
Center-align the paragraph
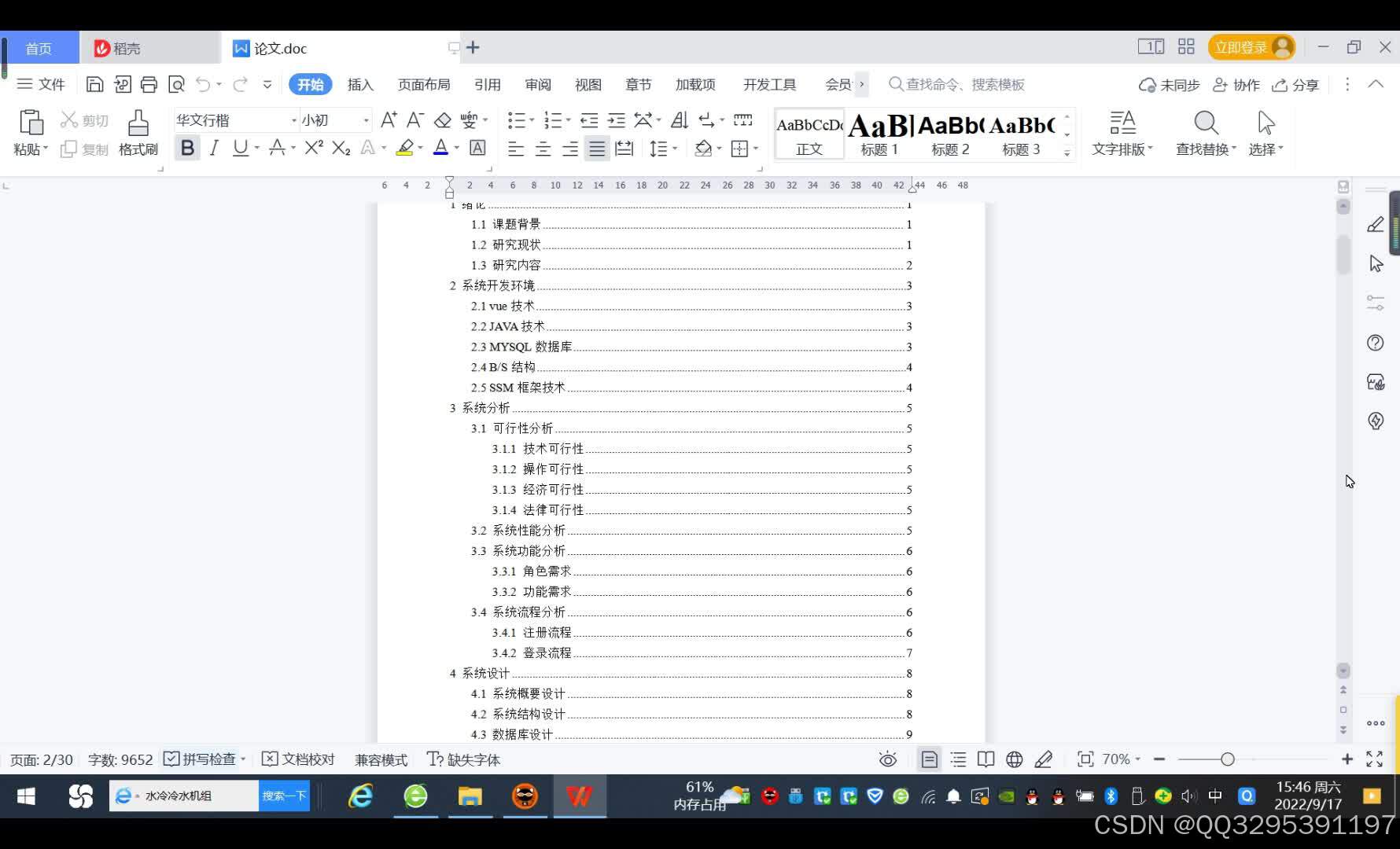point(543,148)
